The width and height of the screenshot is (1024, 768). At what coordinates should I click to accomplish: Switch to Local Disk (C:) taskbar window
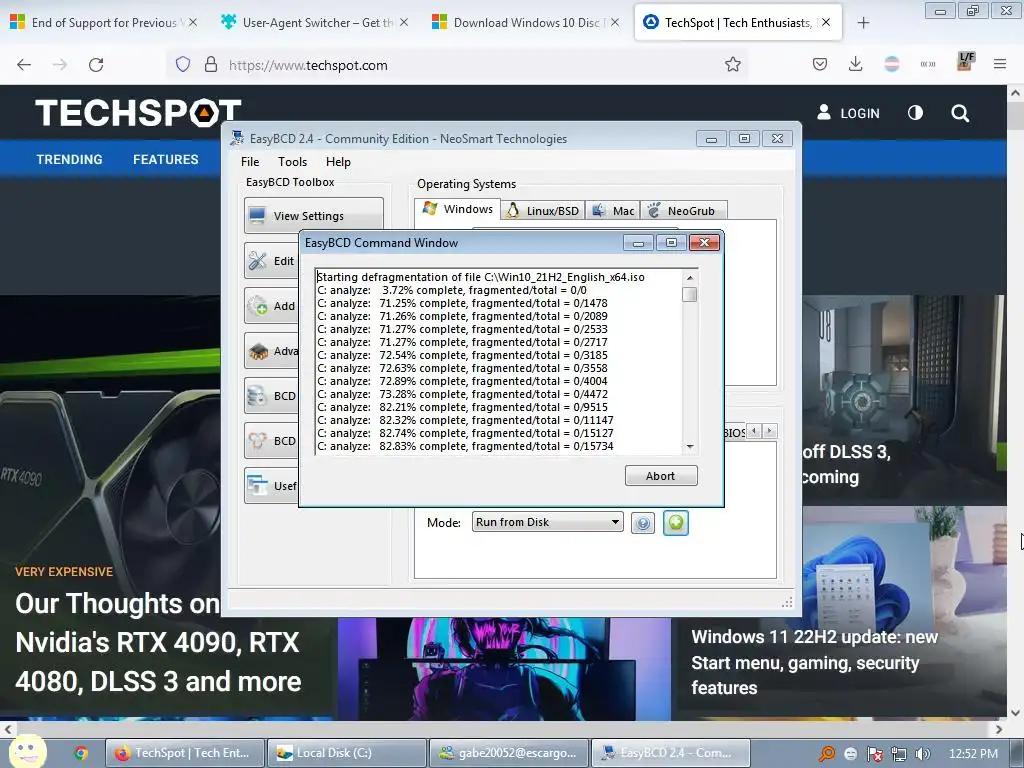[347, 753]
